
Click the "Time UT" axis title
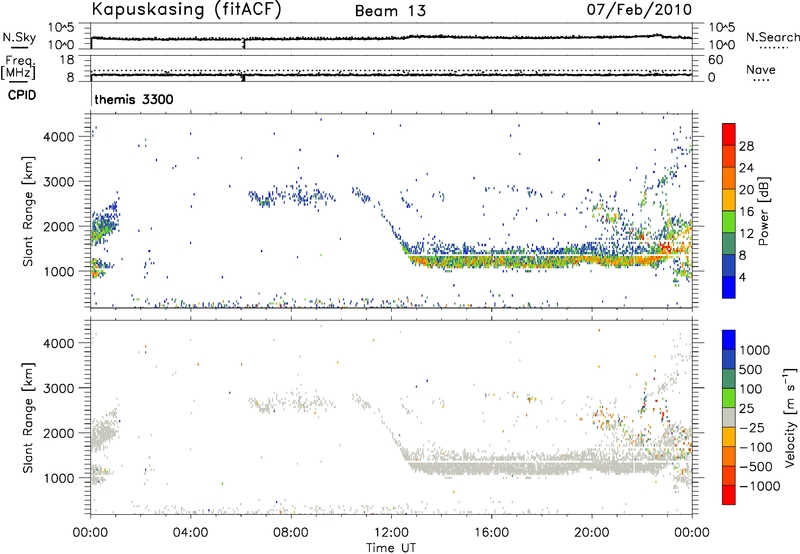[391, 548]
